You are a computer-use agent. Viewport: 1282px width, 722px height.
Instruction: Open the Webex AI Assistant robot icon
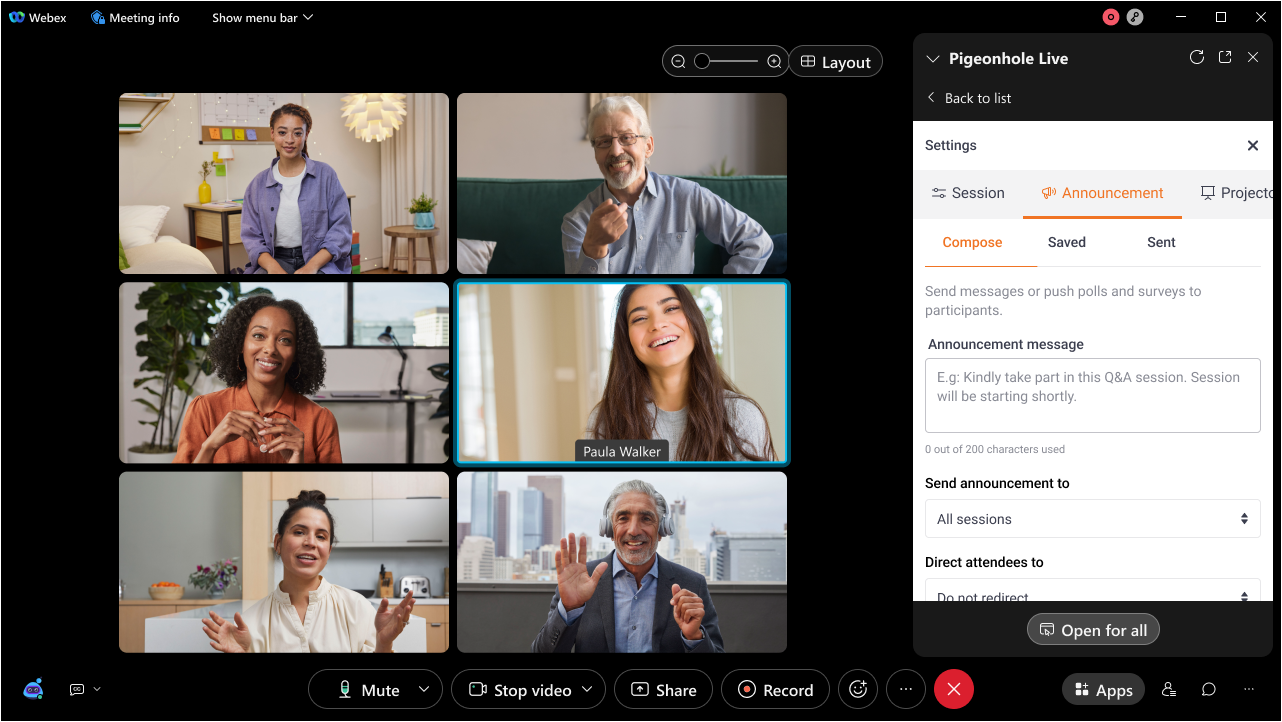34,689
